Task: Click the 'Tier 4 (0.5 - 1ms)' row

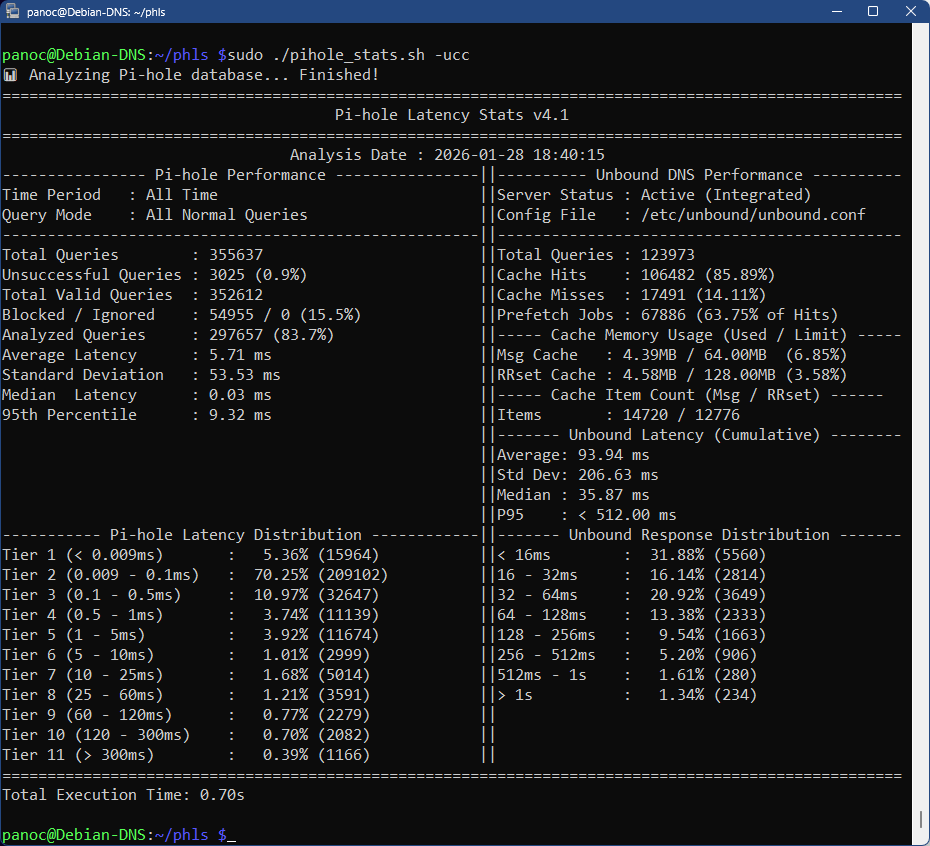Action: [190, 615]
